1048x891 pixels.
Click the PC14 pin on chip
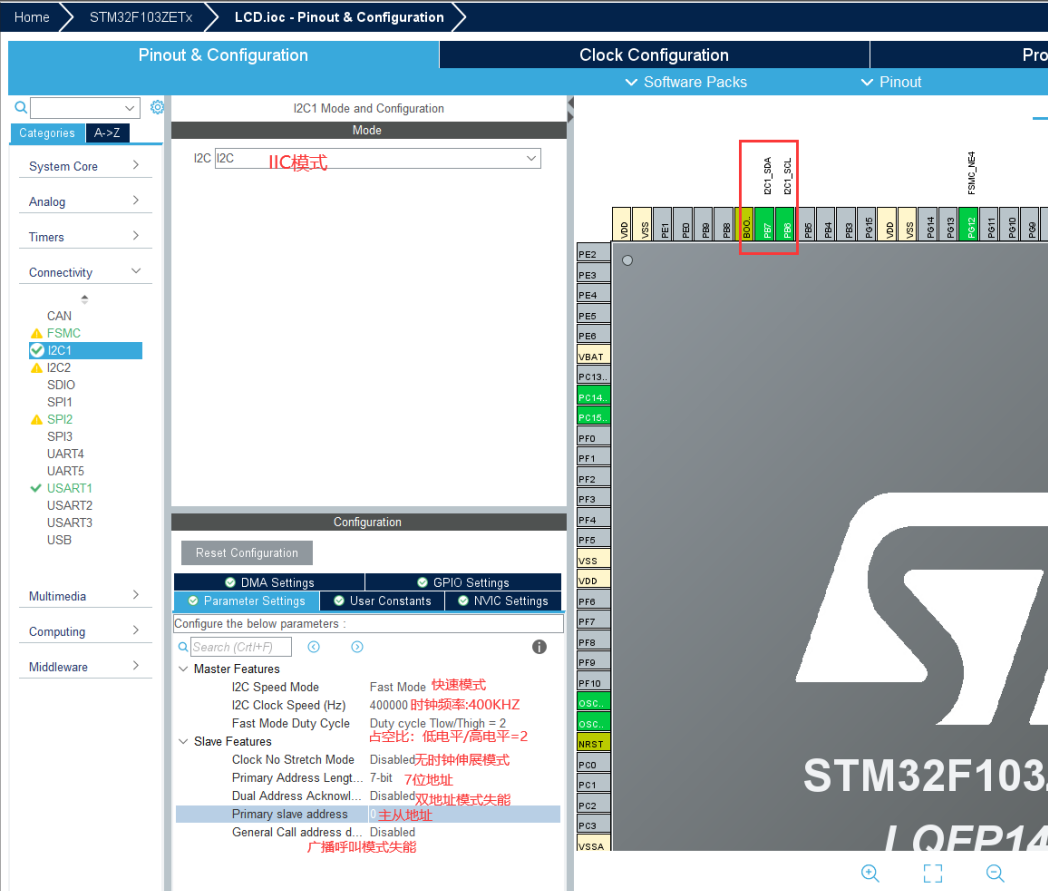click(x=594, y=396)
